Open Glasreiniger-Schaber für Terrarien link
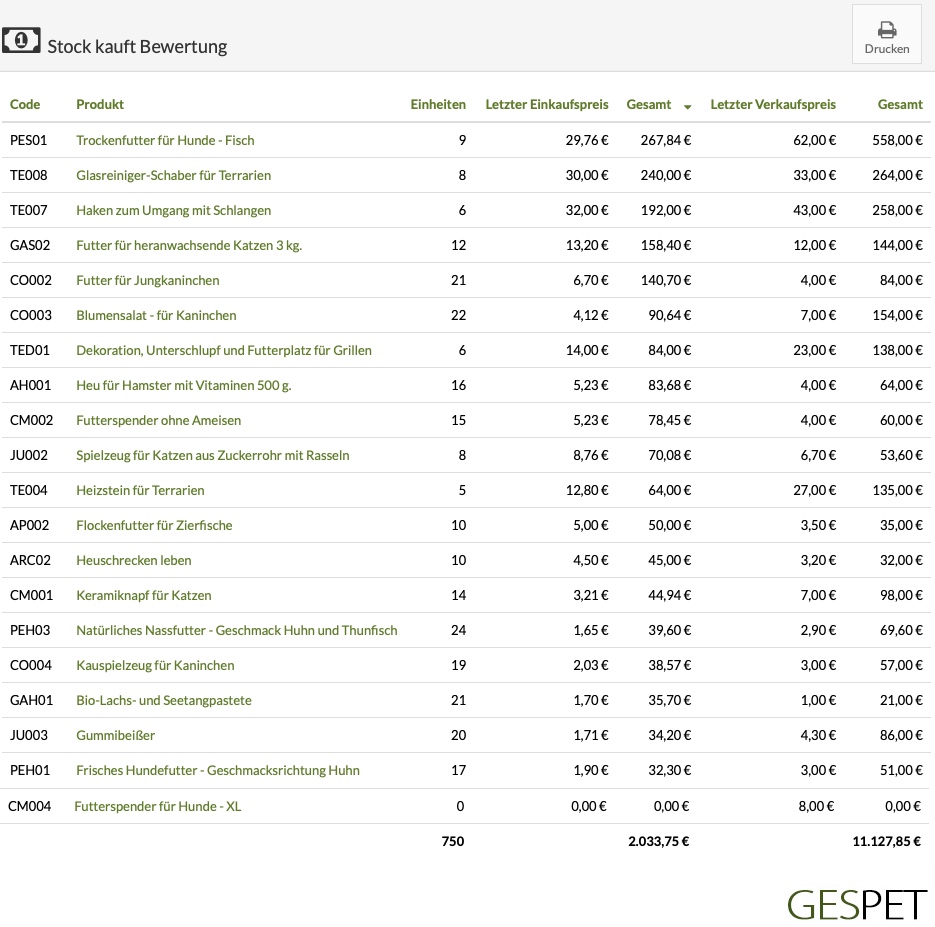This screenshot has height=927, width=935. click(174, 175)
